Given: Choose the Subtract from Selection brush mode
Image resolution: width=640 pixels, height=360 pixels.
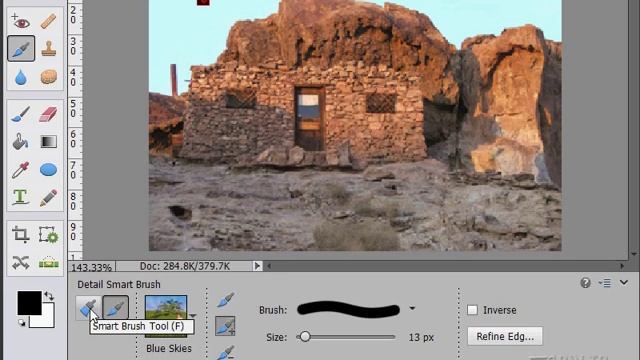Looking at the screenshot, I should (x=225, y=352).
